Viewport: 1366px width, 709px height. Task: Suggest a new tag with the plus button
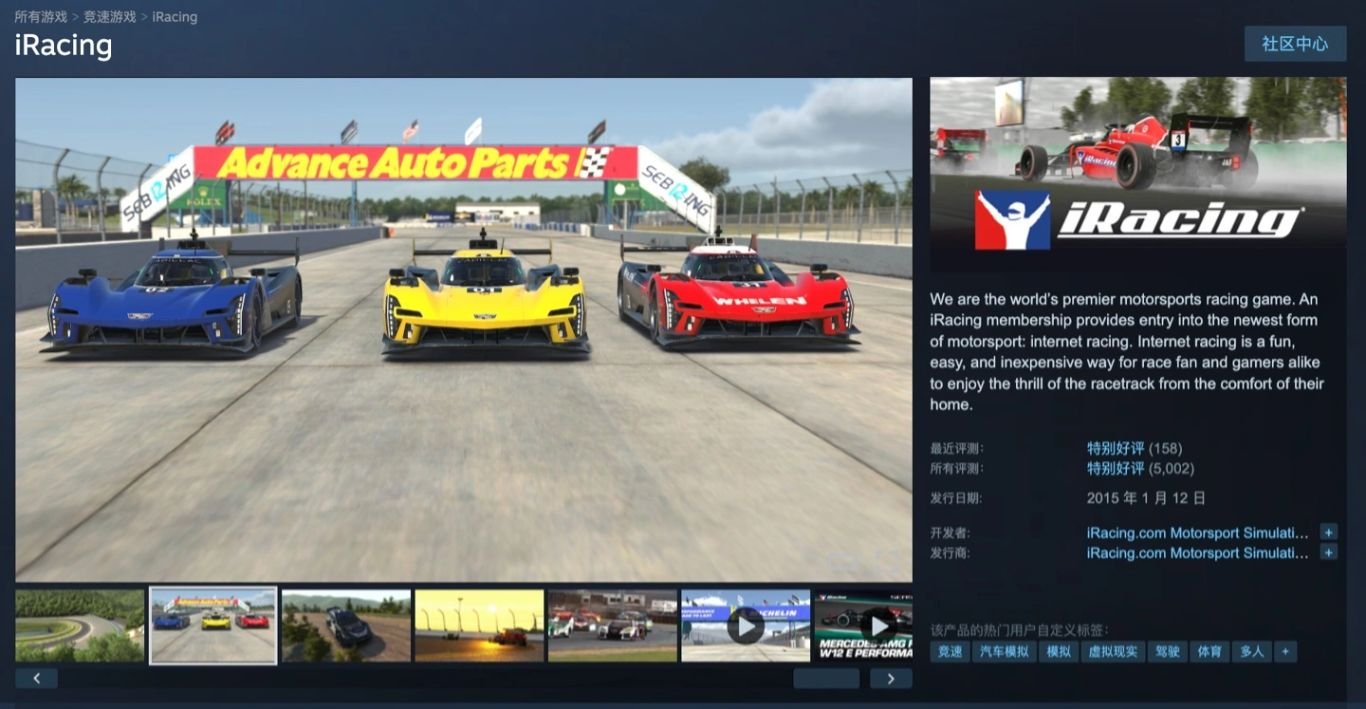point(1285,651)
